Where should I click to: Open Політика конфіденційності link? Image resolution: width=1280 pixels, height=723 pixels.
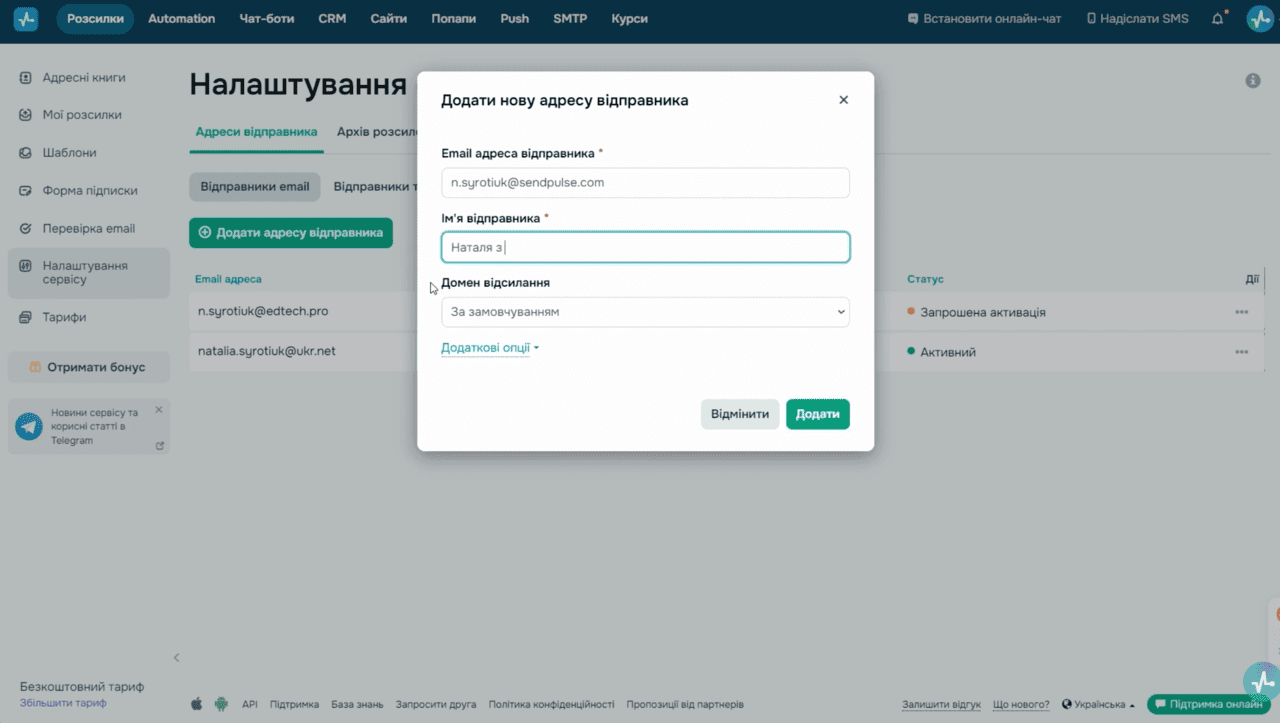(x=551, y=704)
